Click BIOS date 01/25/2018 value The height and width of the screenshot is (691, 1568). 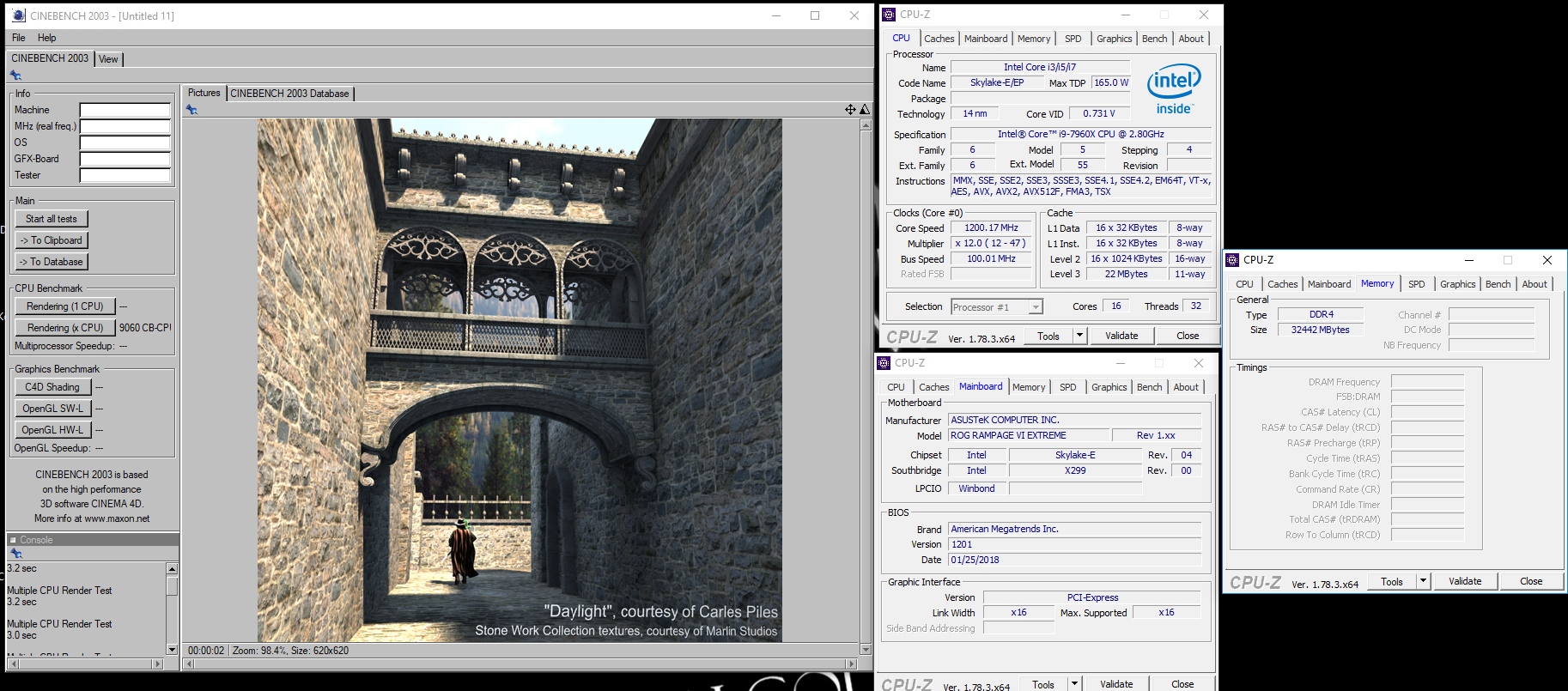point(975,560)
